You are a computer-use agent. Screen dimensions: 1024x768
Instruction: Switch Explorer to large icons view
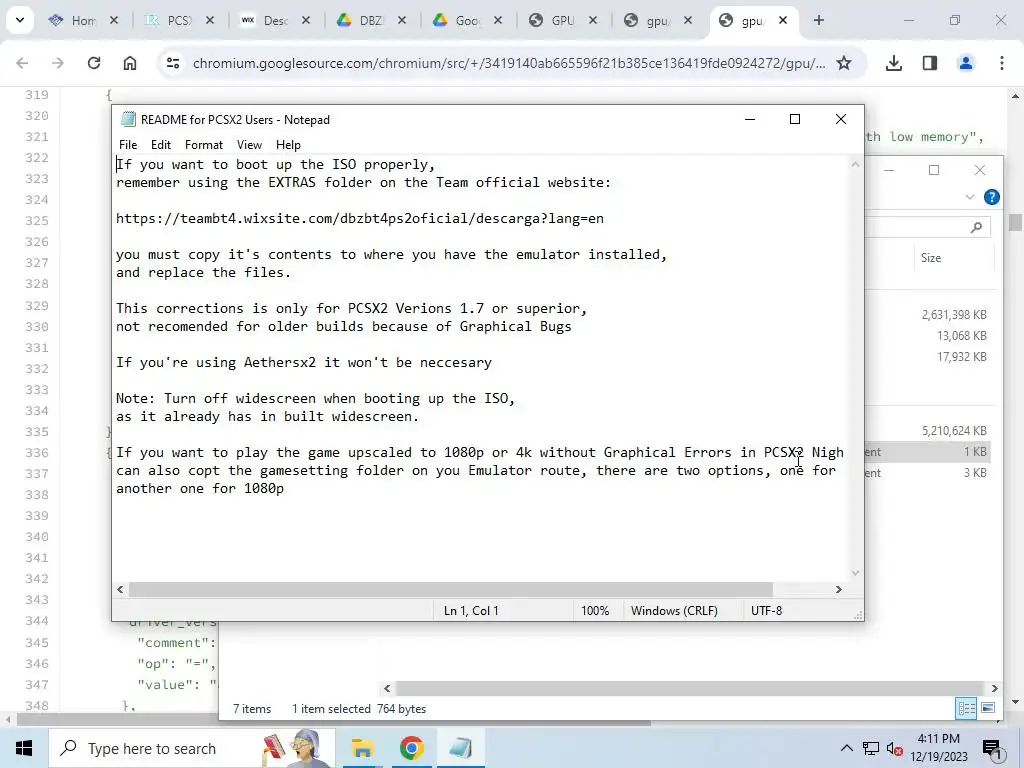(x=987, y=708)
